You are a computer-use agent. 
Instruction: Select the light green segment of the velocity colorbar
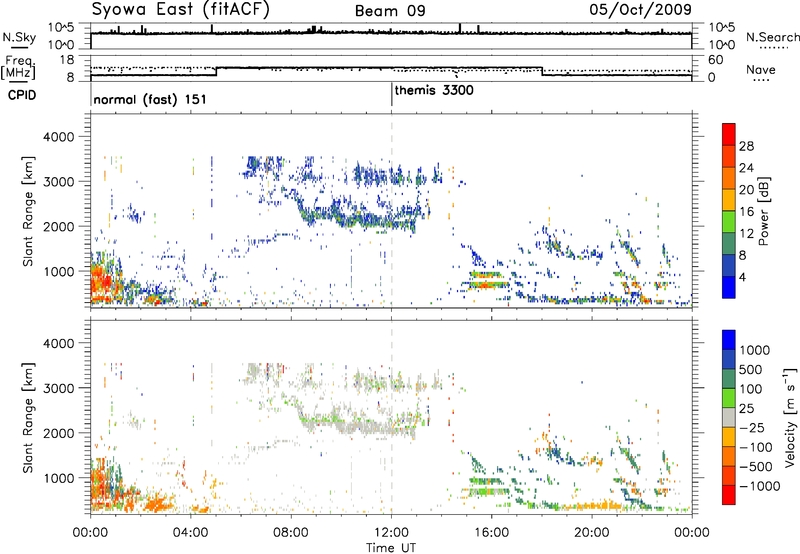(x=729, y=398)
